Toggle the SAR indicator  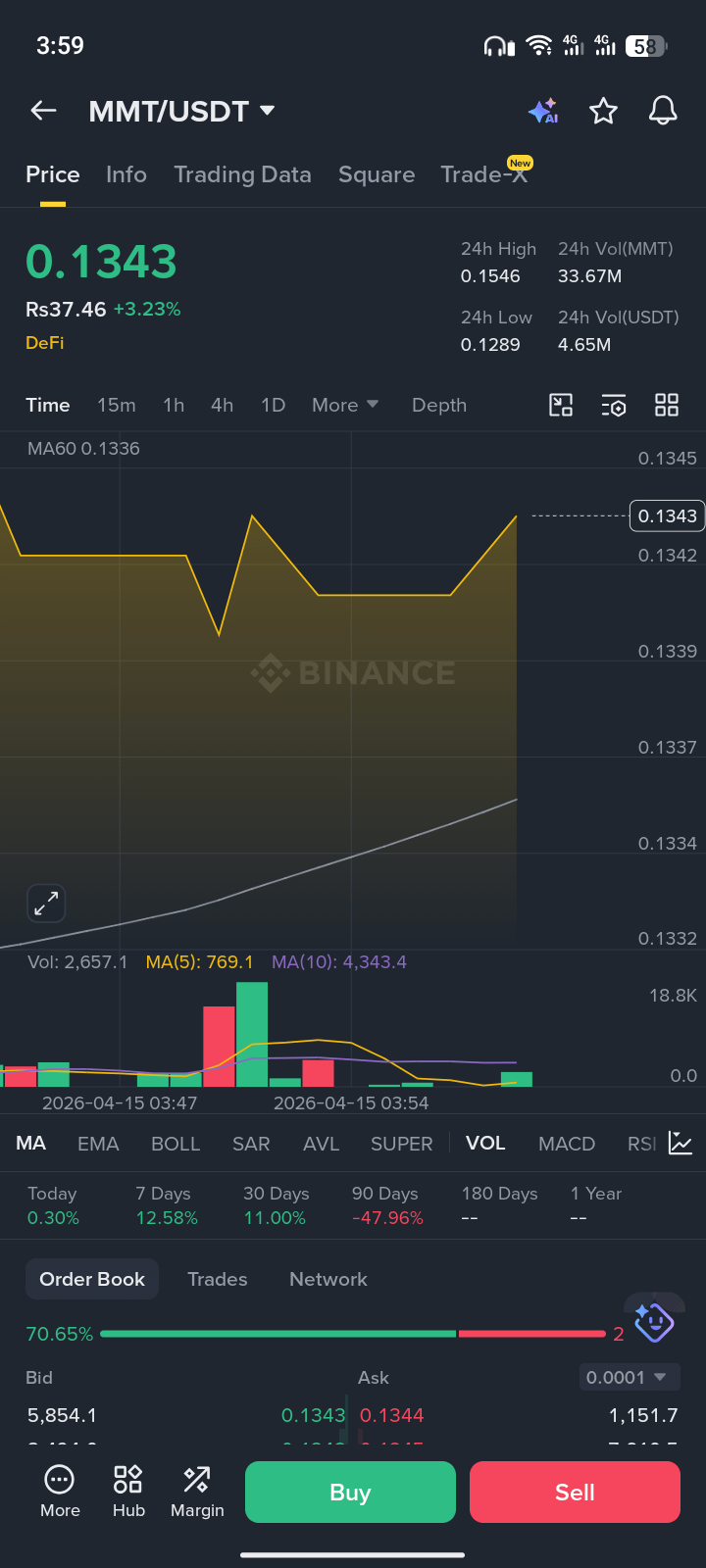pyautogui.click(x=251, y=1144)
